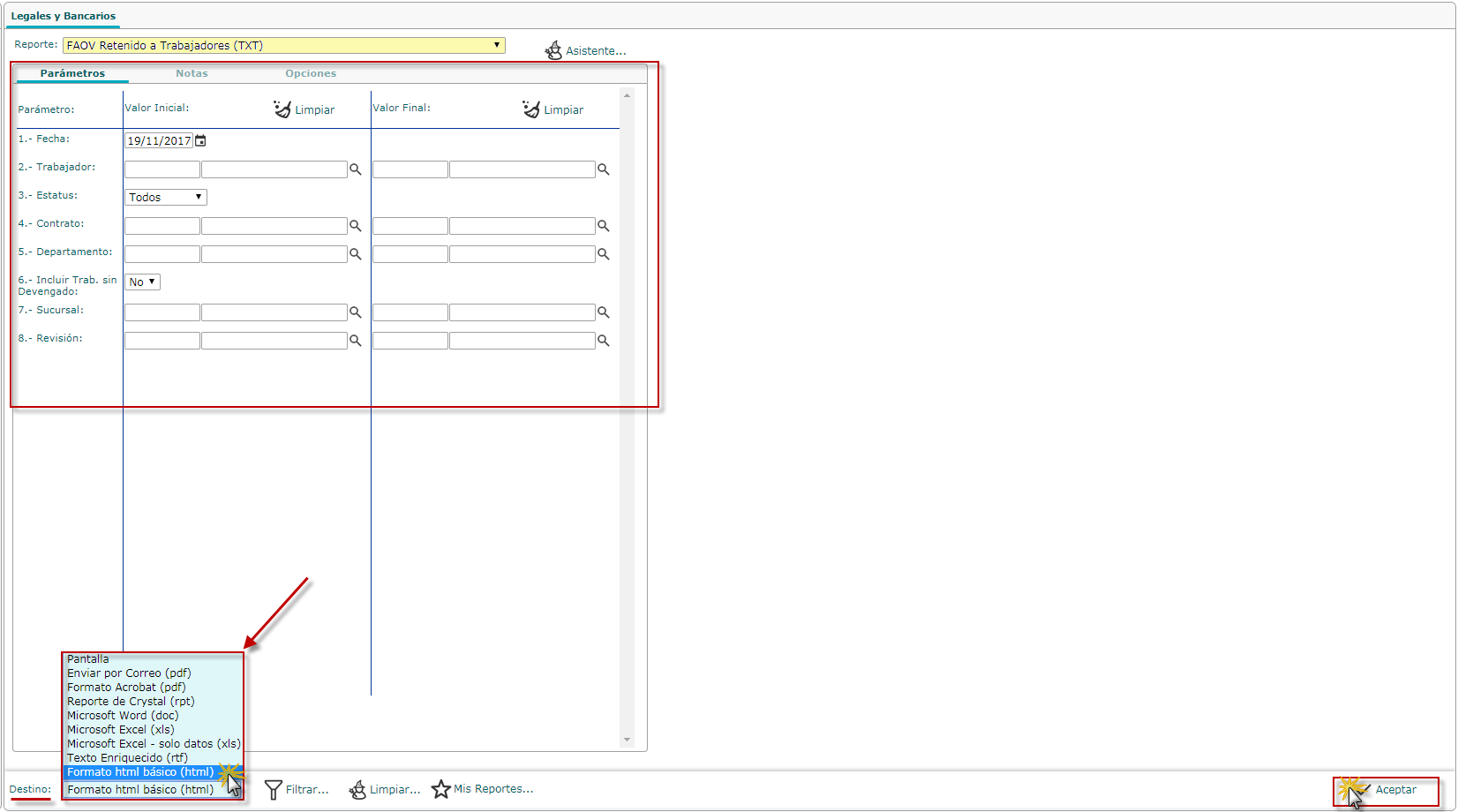Click the parameters scrollbar down arrow
Image resolution: width=1458 pixels, height=812 pixels.
click(628, 740)
